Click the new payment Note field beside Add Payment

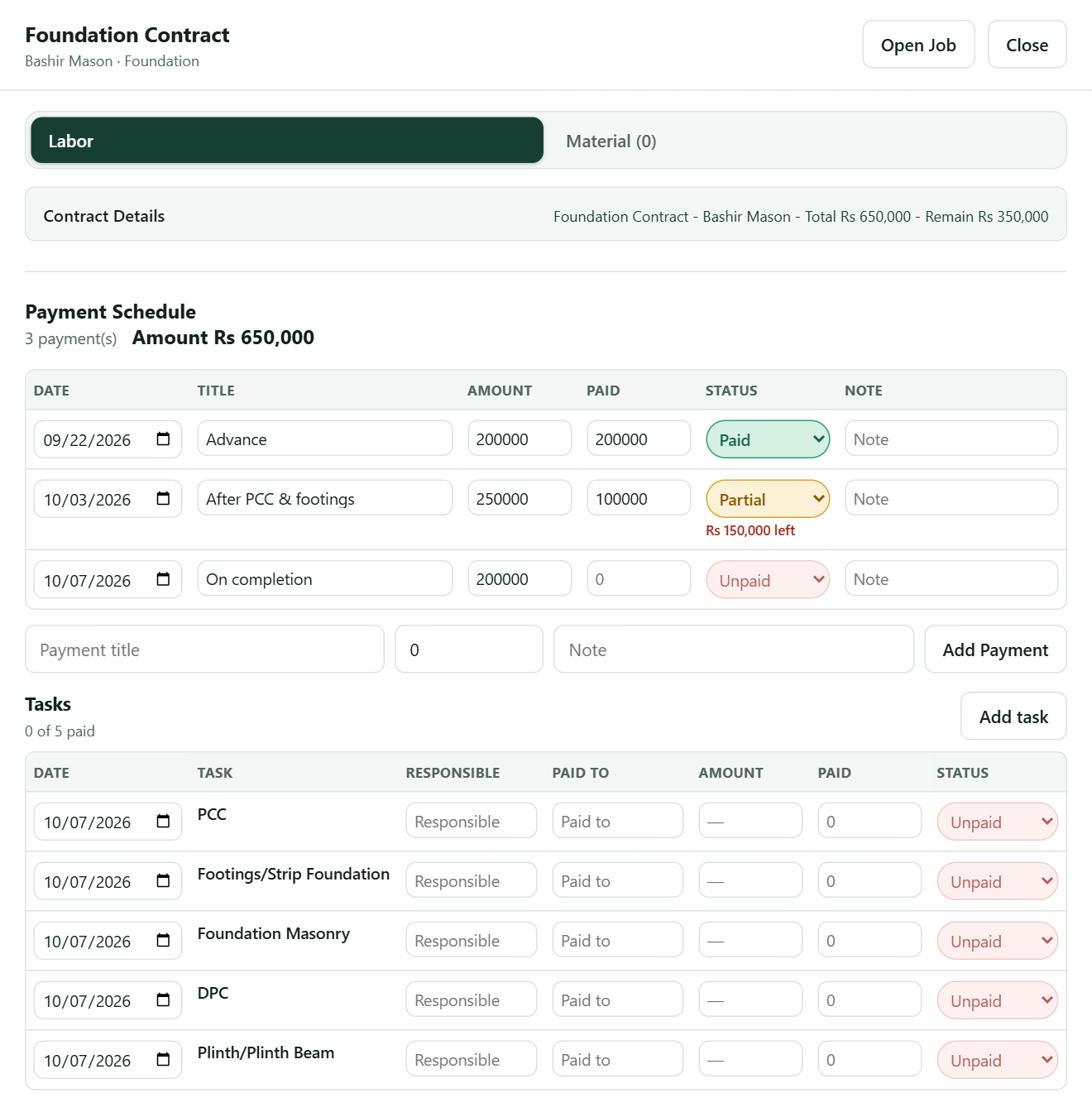coord(734,650)
